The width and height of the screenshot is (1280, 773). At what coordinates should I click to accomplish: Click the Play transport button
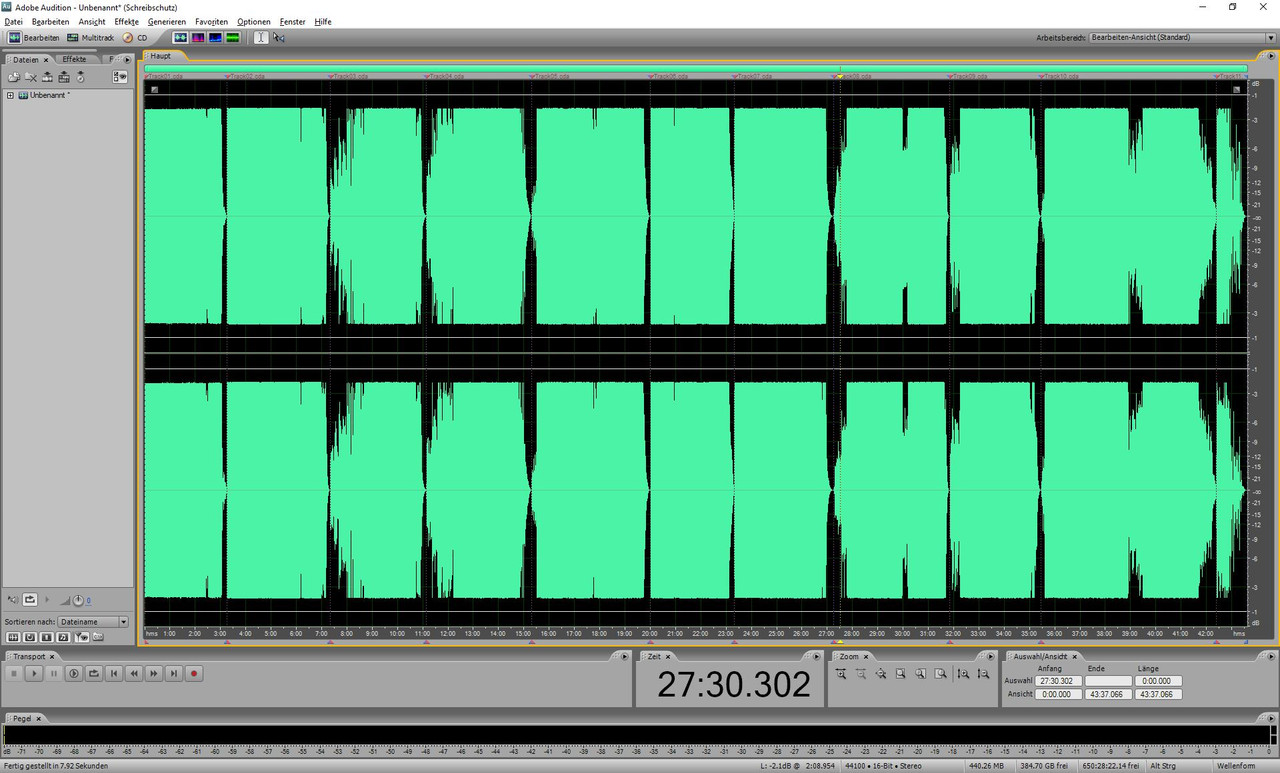pos(34,674)
